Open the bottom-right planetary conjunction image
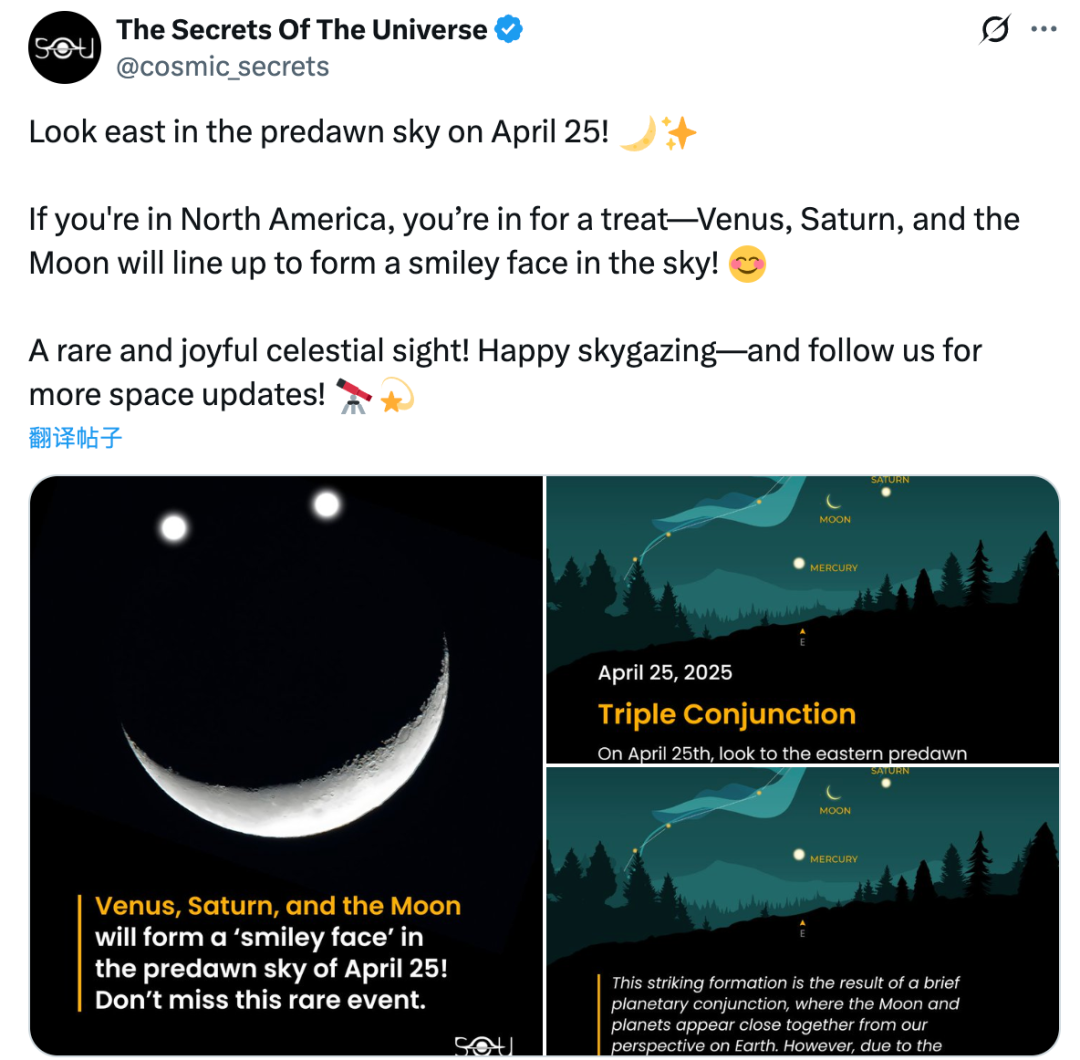This screenshot has width=1080, height=1060. point(802,911)
